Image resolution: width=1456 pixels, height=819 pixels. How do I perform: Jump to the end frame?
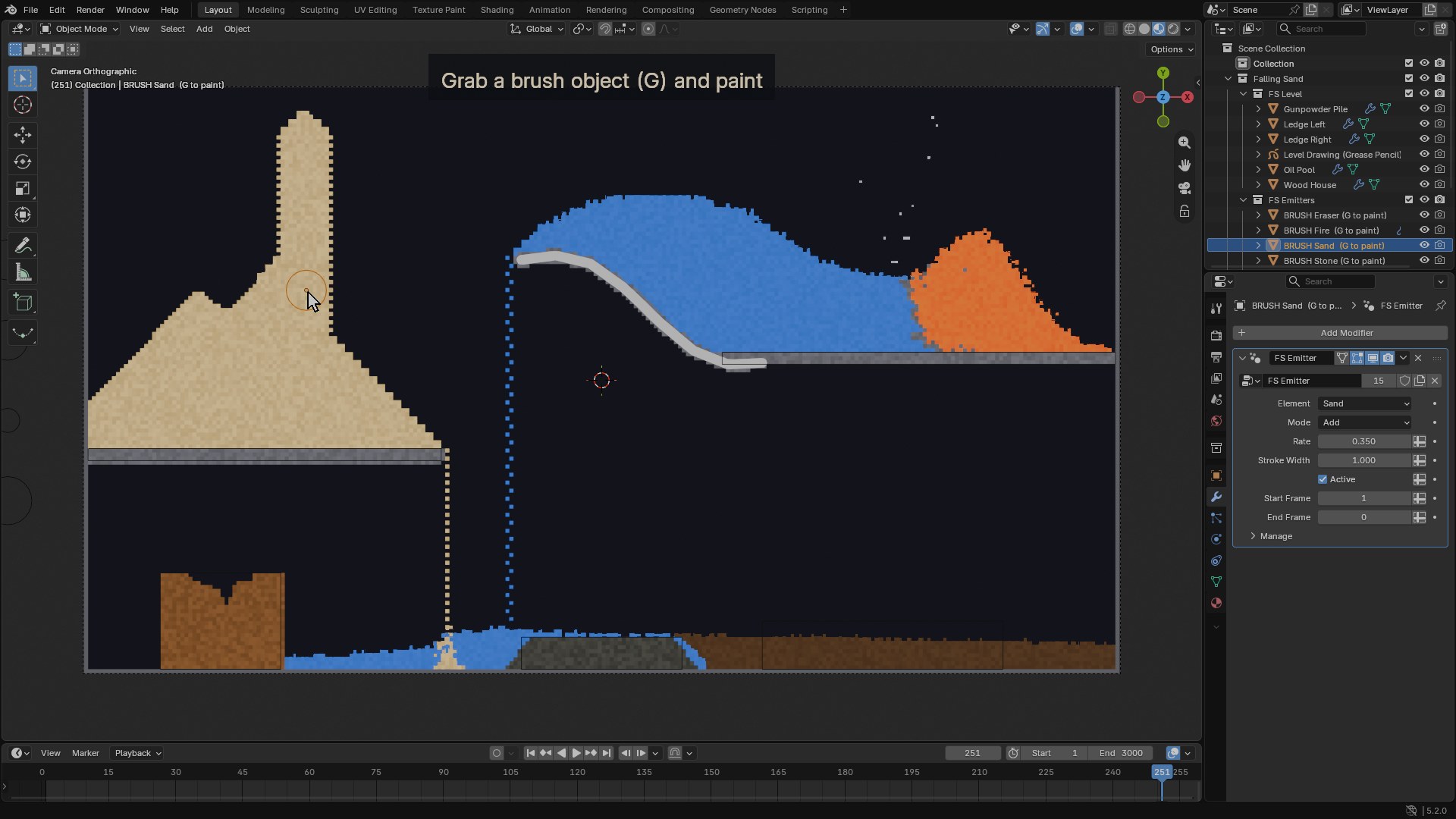pyautogui.click(x=607, y=753)
